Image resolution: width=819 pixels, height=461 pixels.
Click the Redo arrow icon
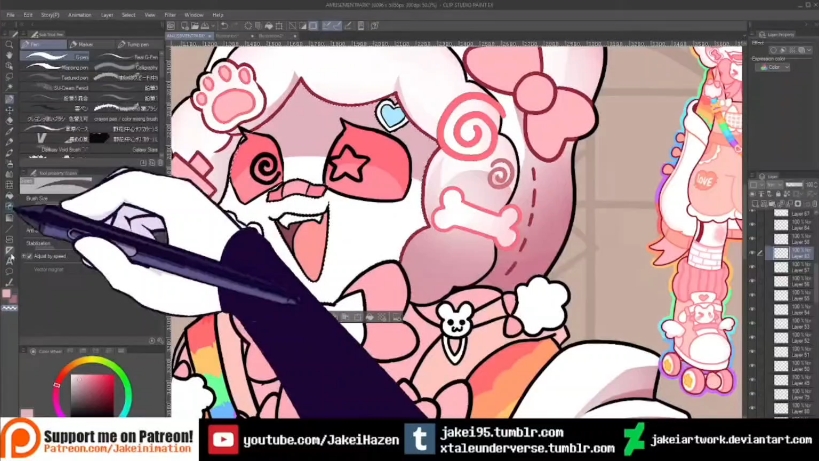(235, 26)
